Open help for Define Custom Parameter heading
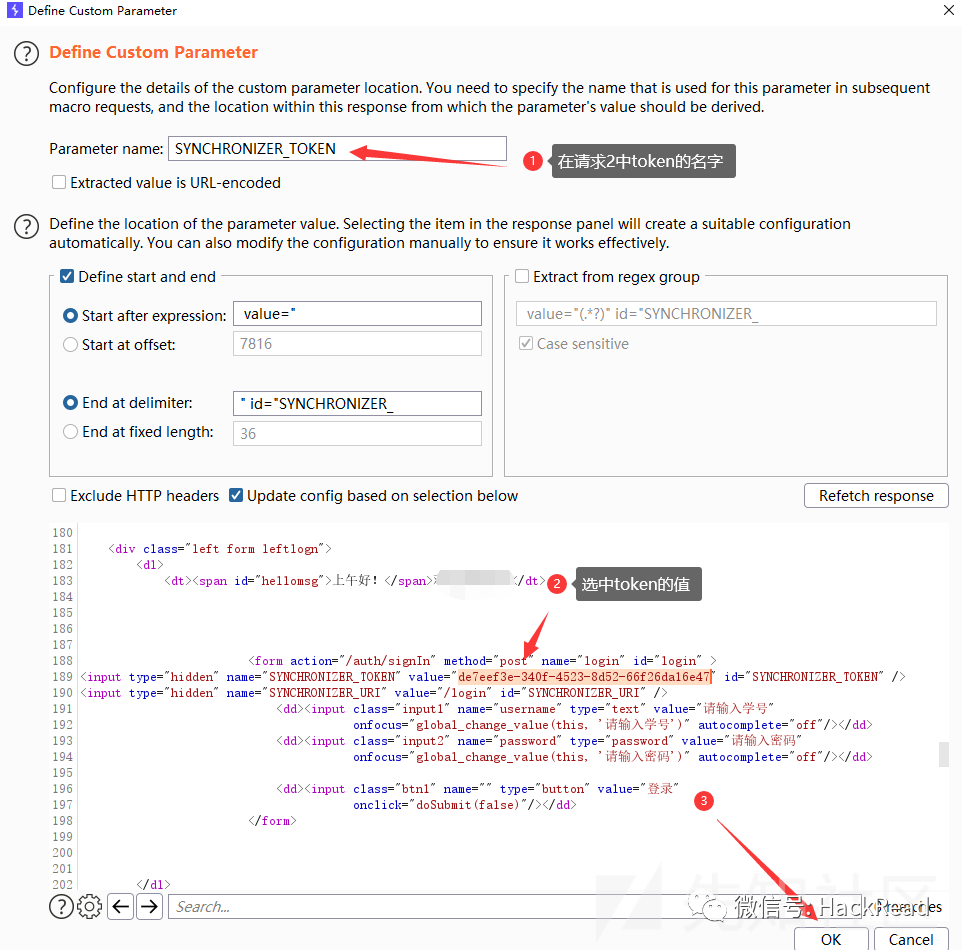The width and height of the screenshot is (962, 950). (x=26, y=54)
